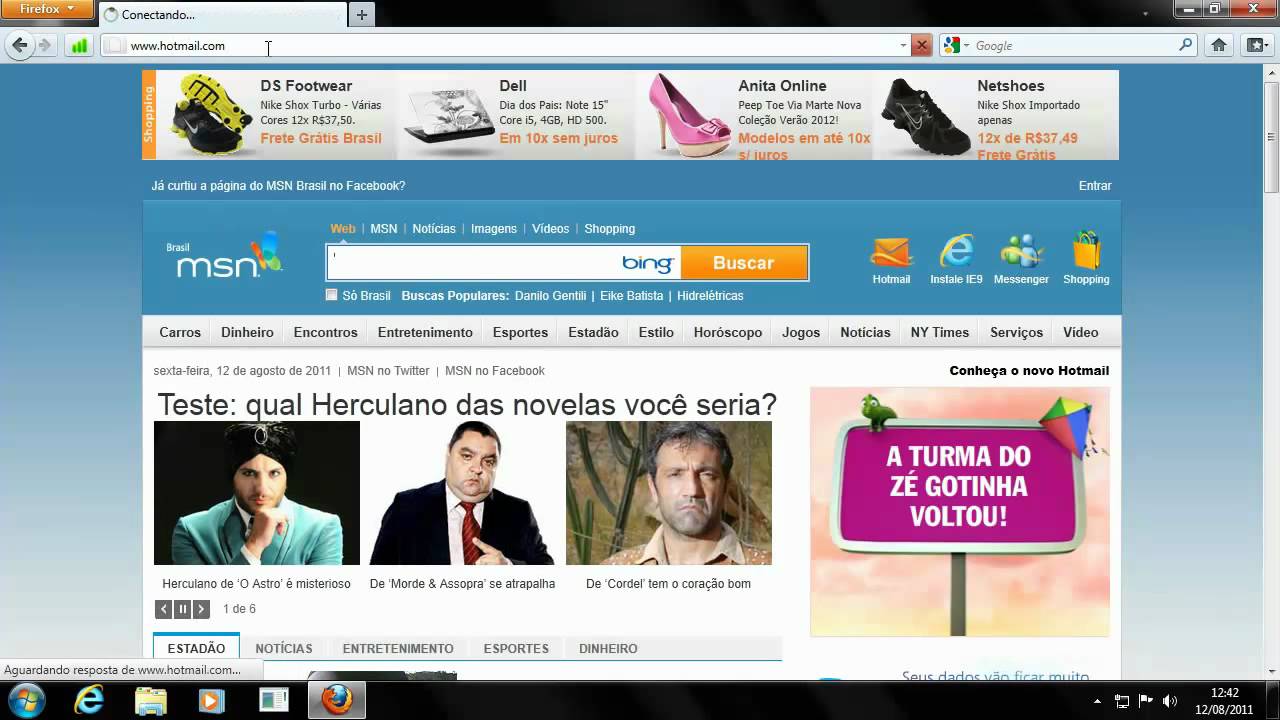Open Estilo in navigation bar

point(656,332)
